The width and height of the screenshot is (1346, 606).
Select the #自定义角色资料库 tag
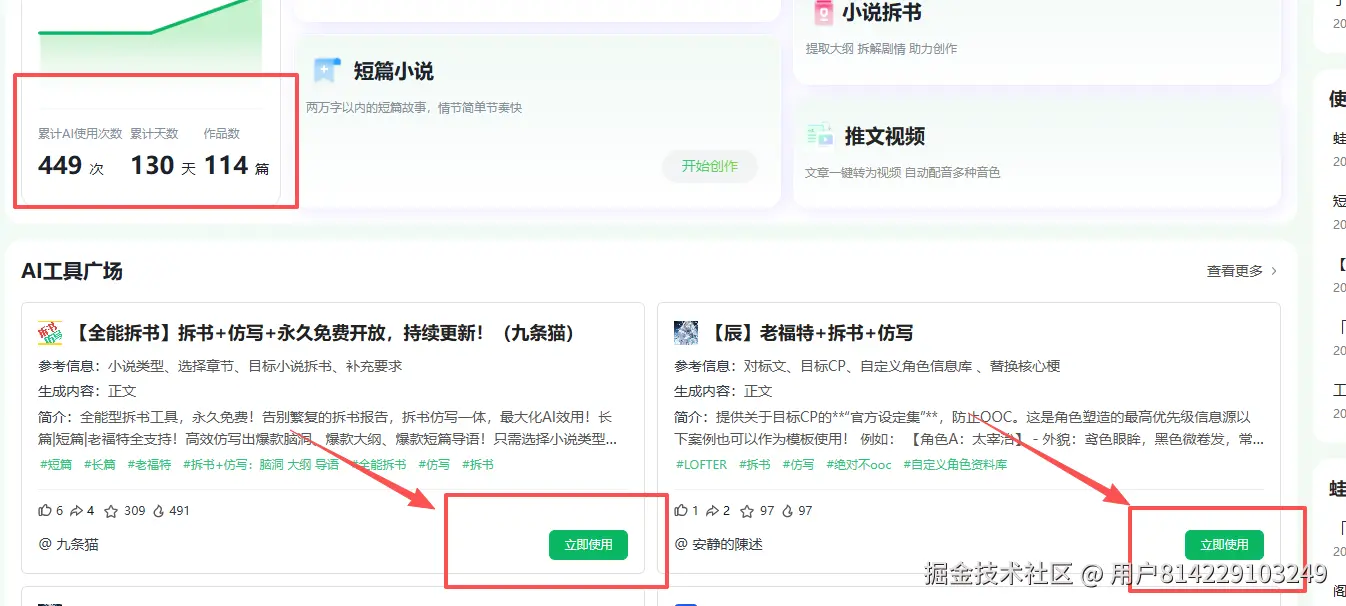pyautogui.click(x=955, y=464)
